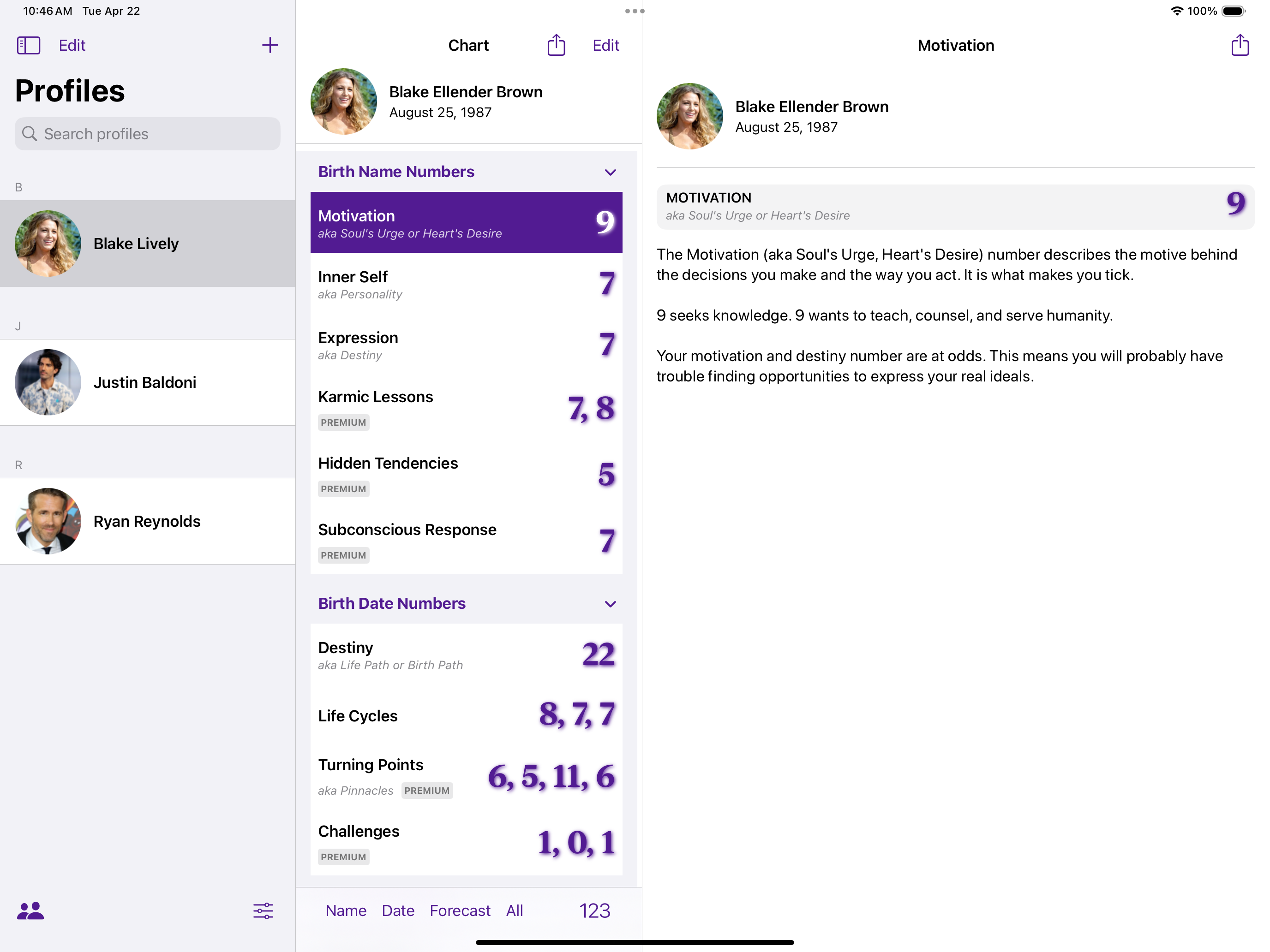Select the Ryan Reynolds profile
The width and height of the screenshot is (1270, 952).
pos(148,521)
